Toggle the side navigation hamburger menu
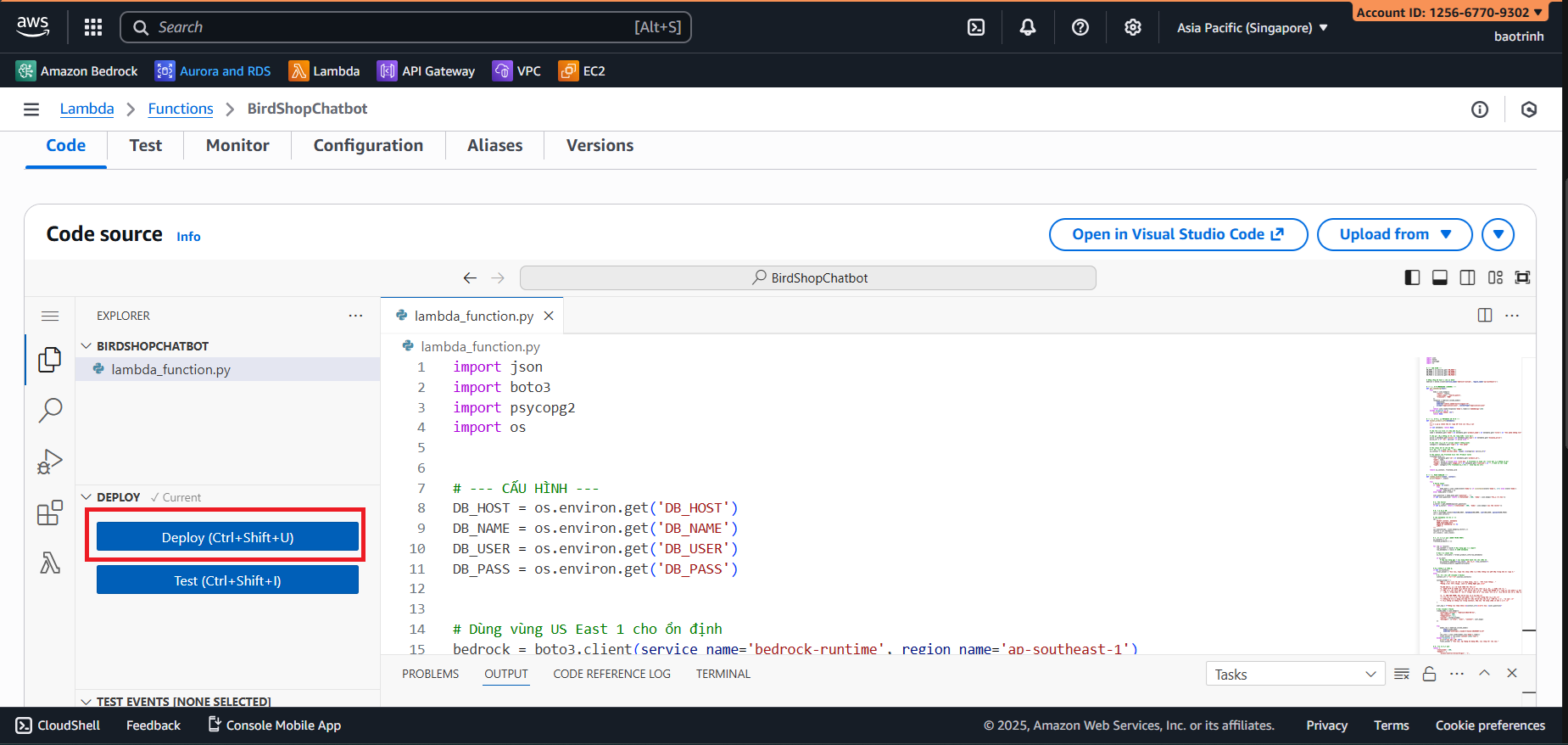Image resolution: width=1568 pixels, height=745 pixels. coord(31,109)
